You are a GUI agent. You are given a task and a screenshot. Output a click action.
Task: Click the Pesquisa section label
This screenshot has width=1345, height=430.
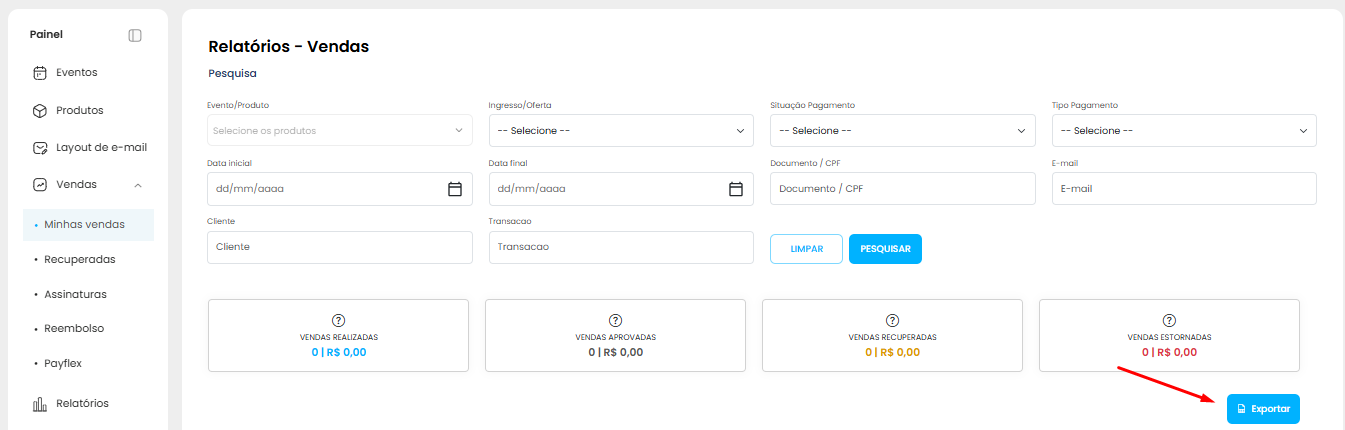pyautogui.click(x=232, y=73)
